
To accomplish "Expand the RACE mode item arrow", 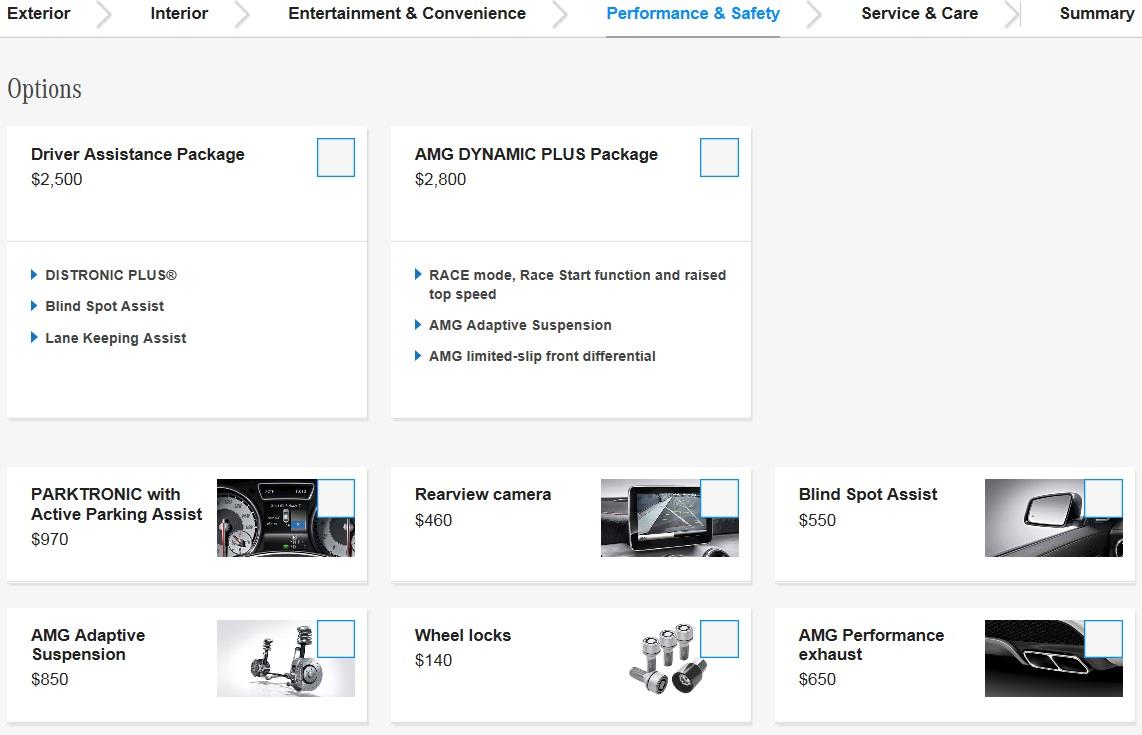I will click(x=417, y=275).
